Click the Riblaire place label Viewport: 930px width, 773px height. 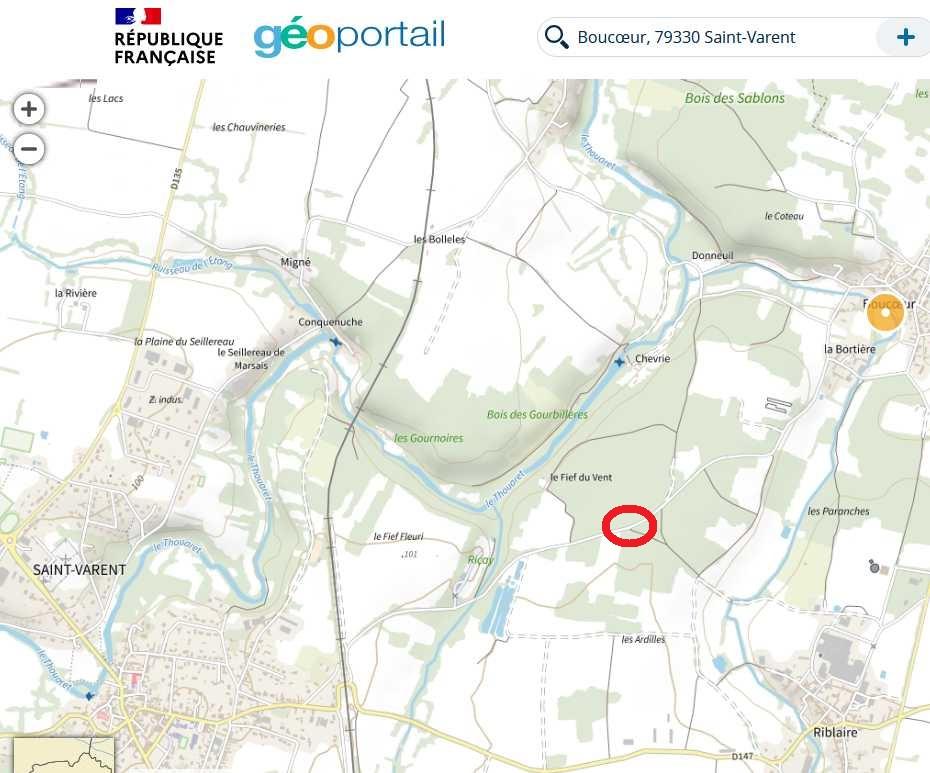click(x=835, y=732)
